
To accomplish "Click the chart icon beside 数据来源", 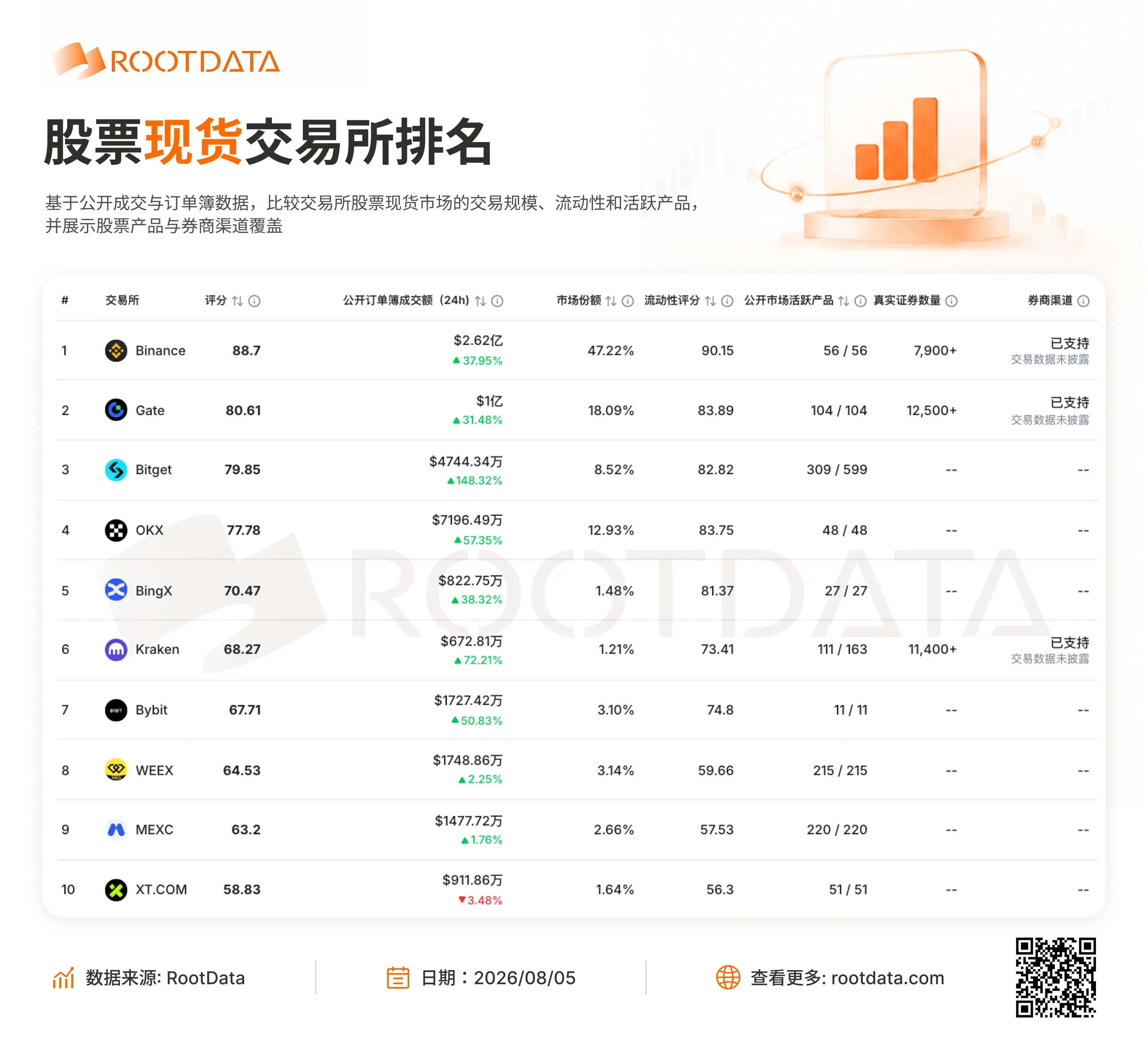I will click(64, 978).
